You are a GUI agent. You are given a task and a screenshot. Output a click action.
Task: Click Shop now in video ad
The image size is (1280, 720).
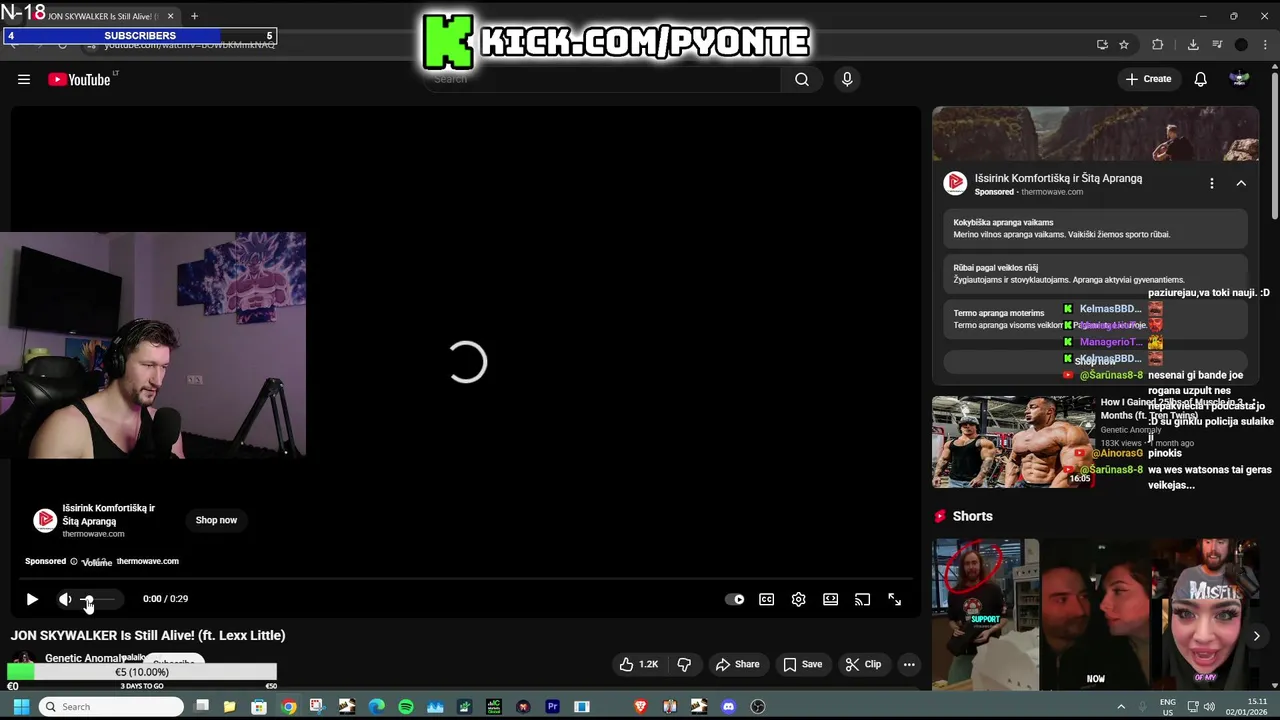click(x=216, y=520)
